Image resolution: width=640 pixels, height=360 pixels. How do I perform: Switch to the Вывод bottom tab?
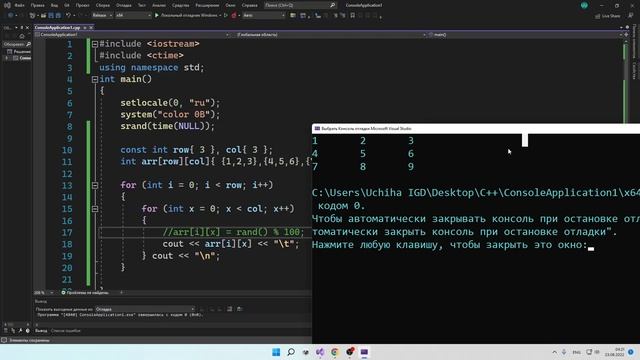tap(41, 331)
